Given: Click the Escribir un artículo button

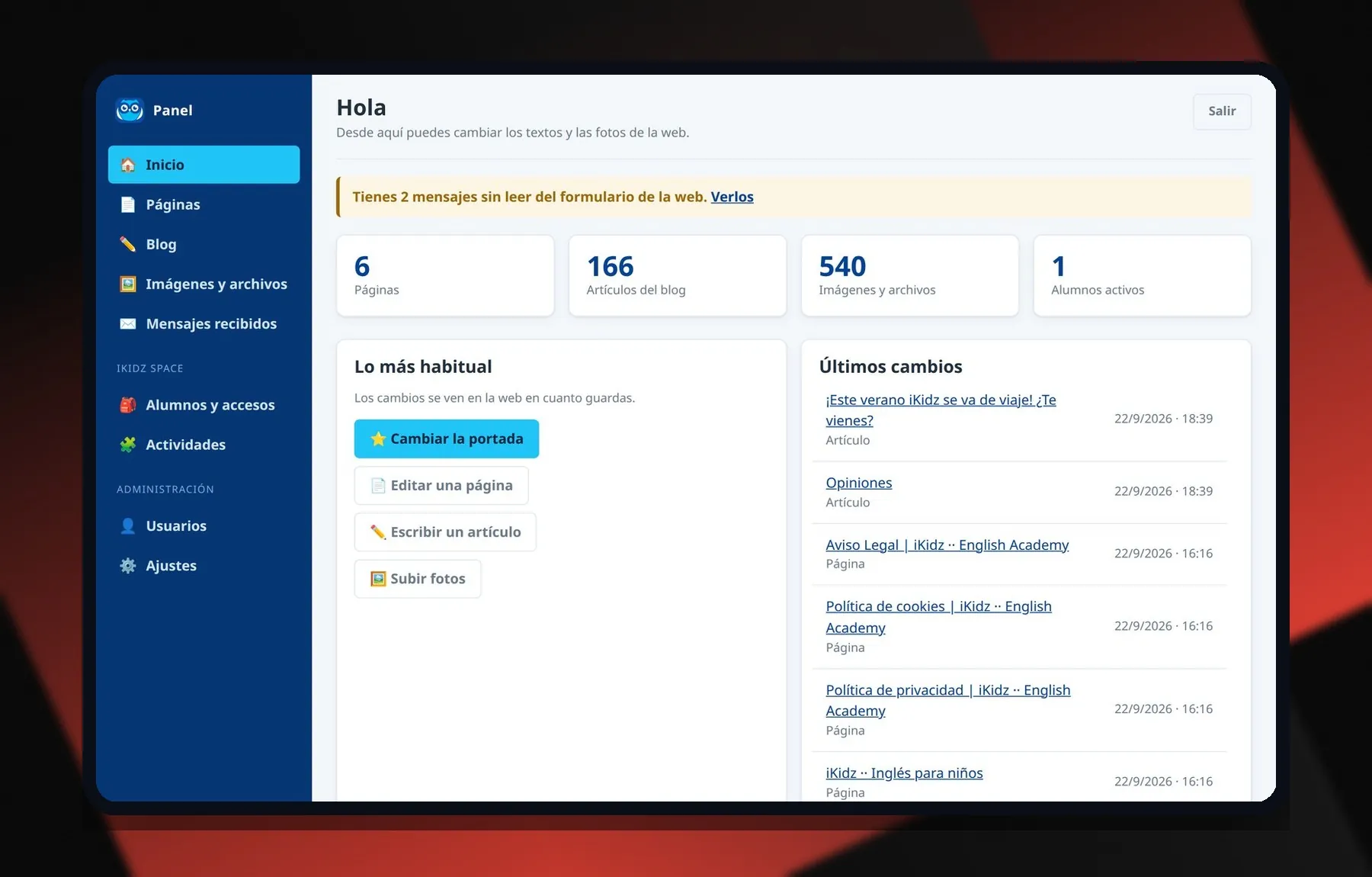Looking at the screenshot, I should [x=445, y=532].
